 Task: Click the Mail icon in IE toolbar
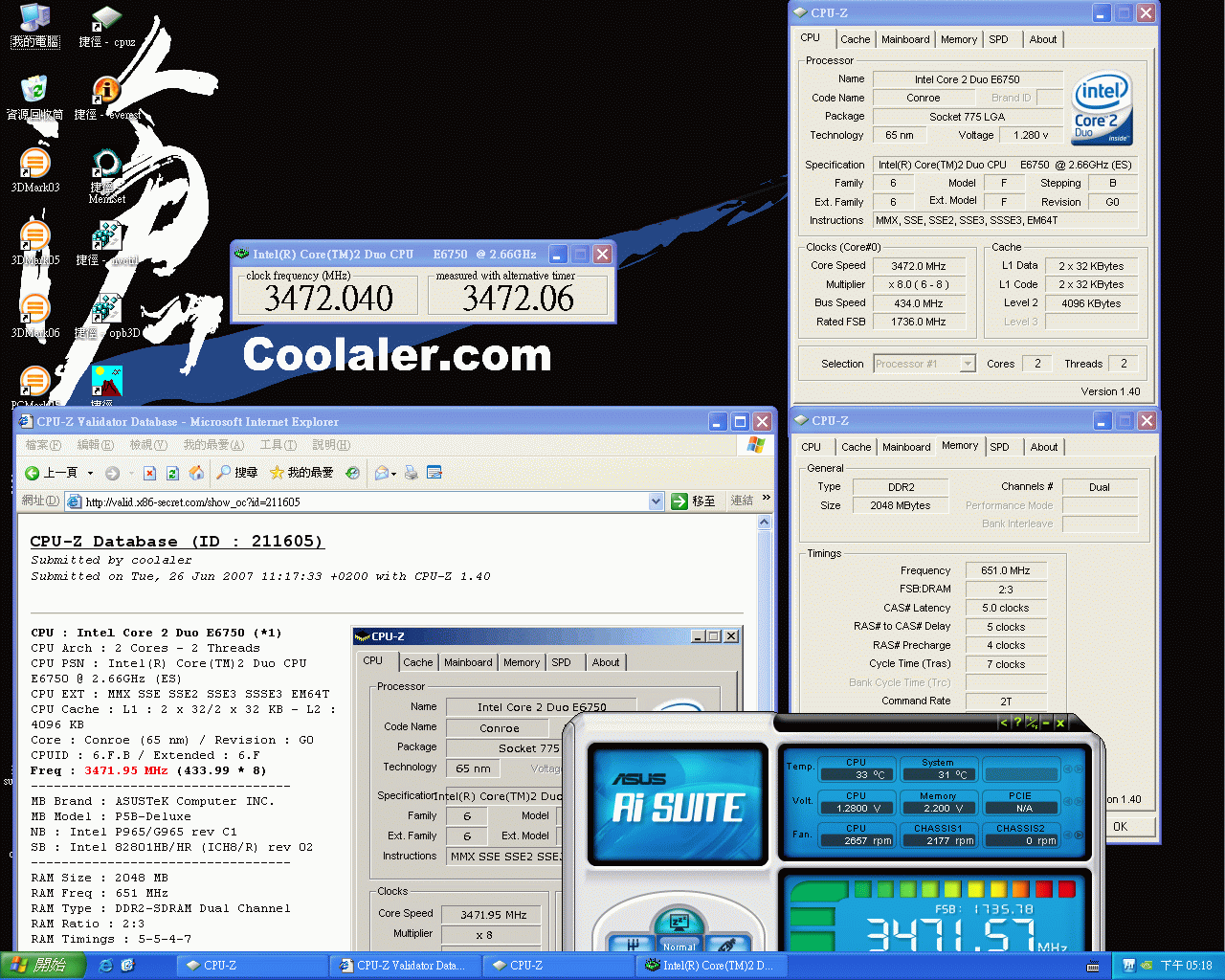pyautogui.click(x=381, y=473)
